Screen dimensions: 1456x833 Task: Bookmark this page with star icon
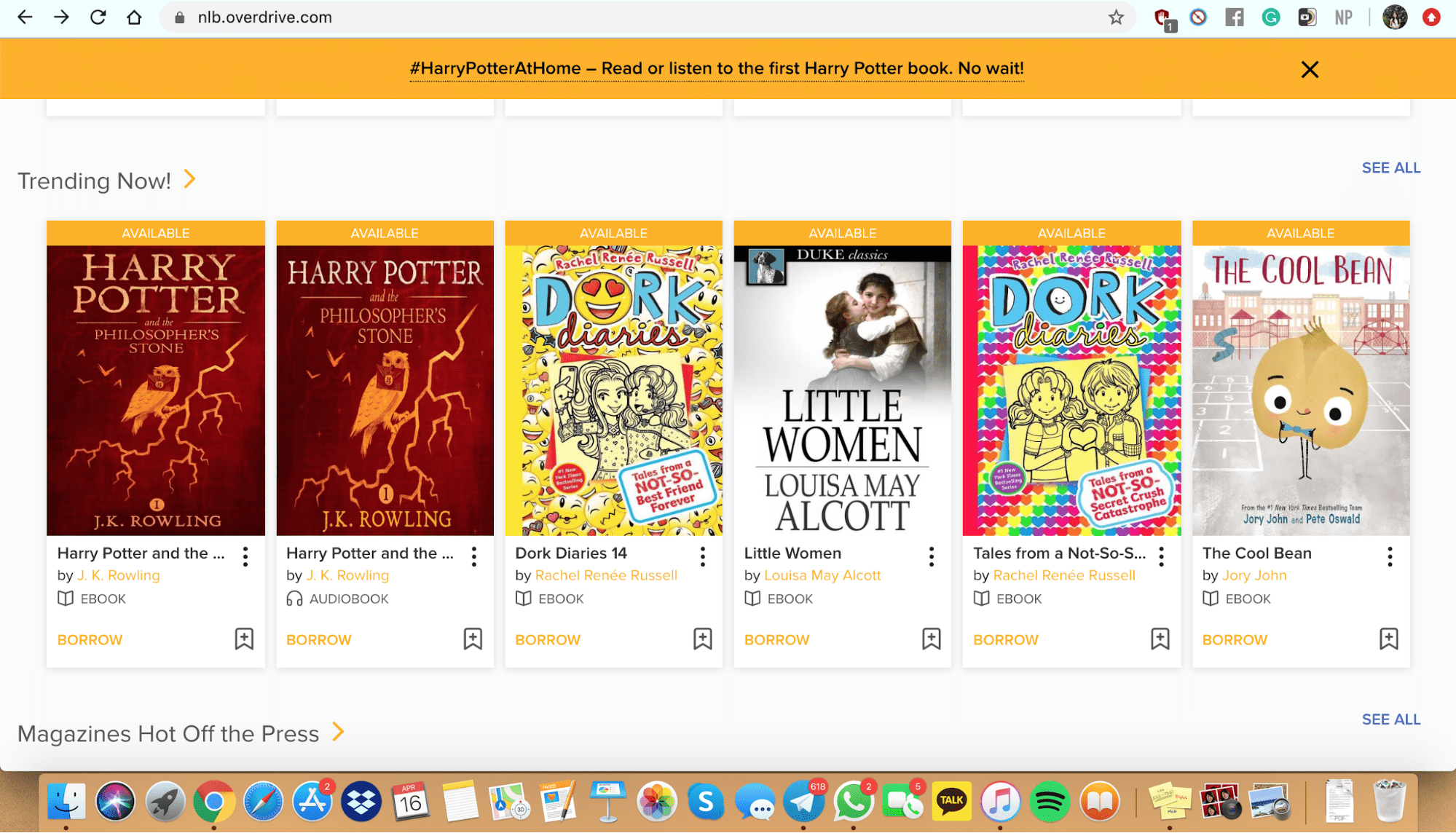coord(1116,17)
